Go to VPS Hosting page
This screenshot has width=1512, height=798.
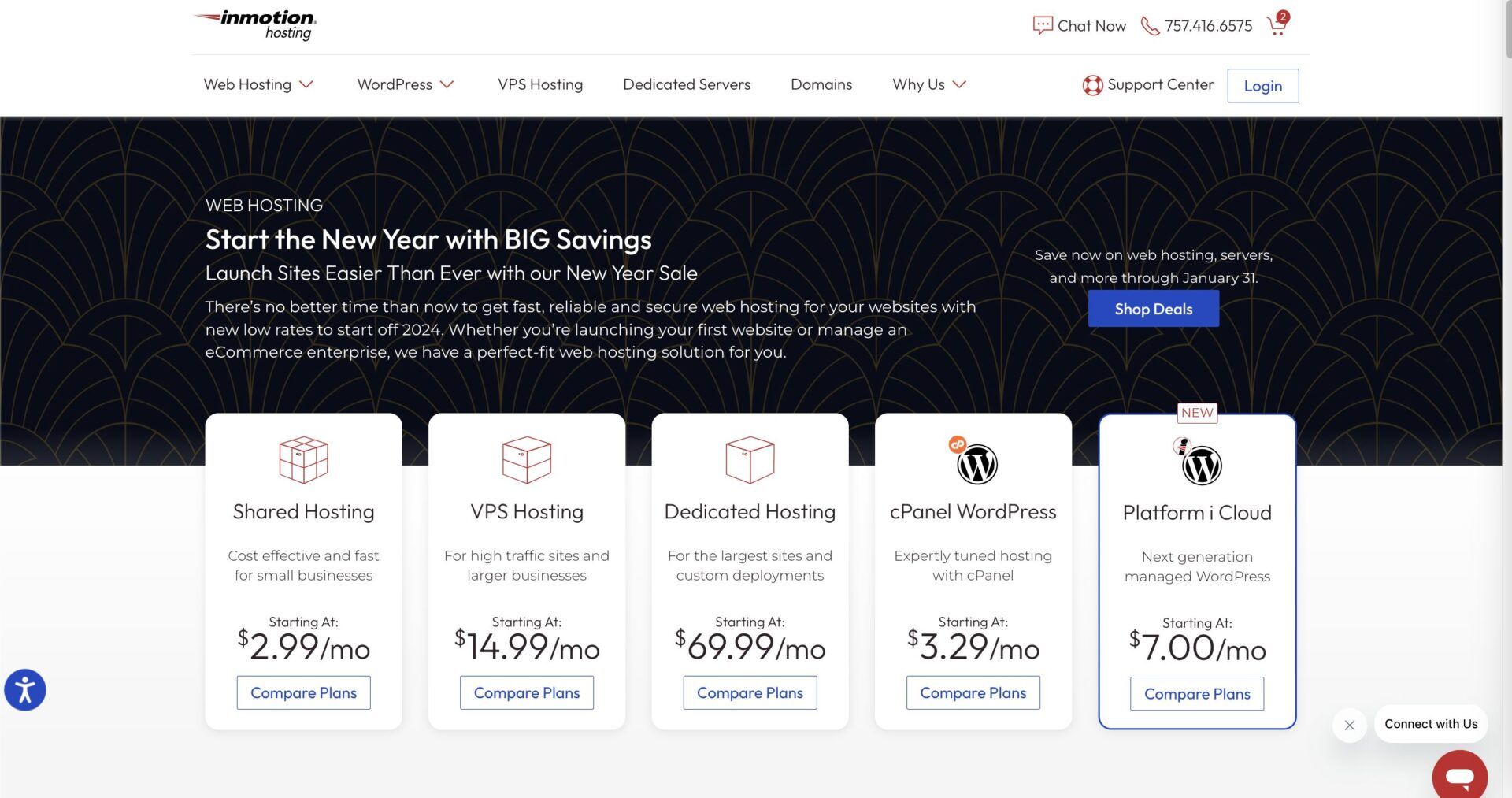(540, 84)
